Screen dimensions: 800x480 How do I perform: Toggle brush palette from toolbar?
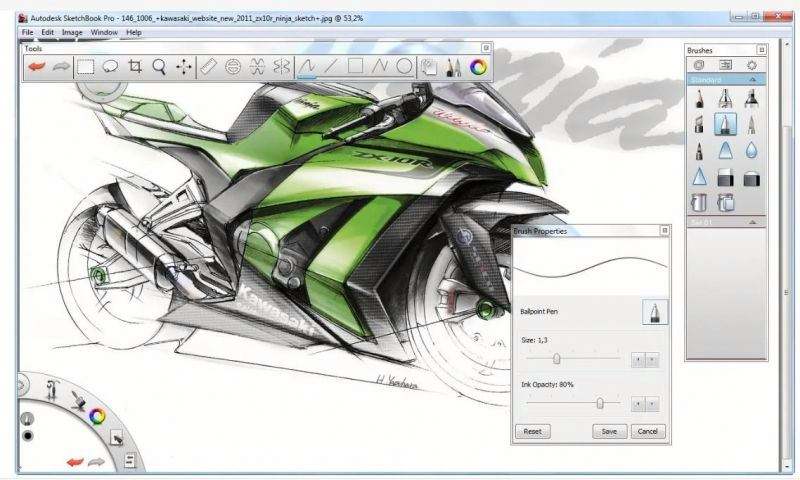tap(453, 67)
